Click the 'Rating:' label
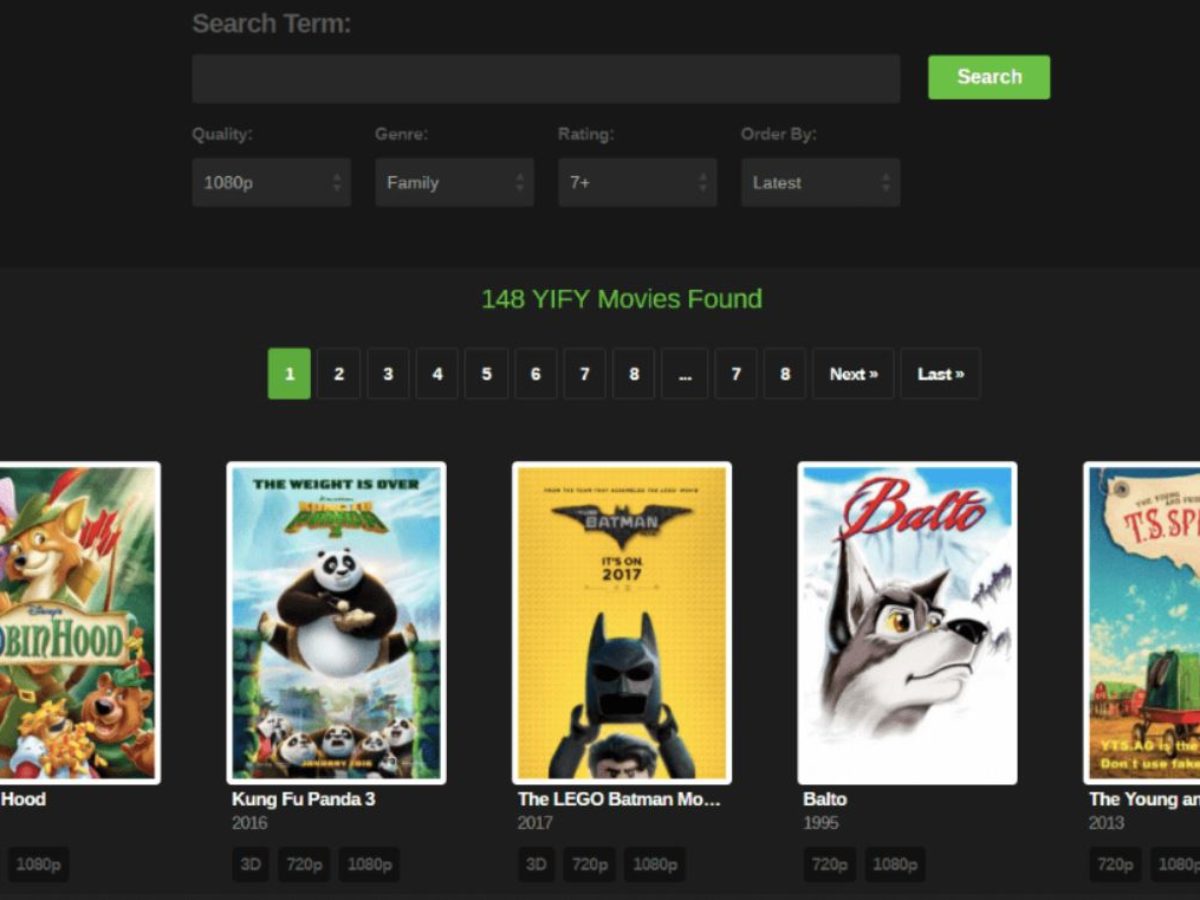This screenshot has height=900, width=1200. (586, 134)
